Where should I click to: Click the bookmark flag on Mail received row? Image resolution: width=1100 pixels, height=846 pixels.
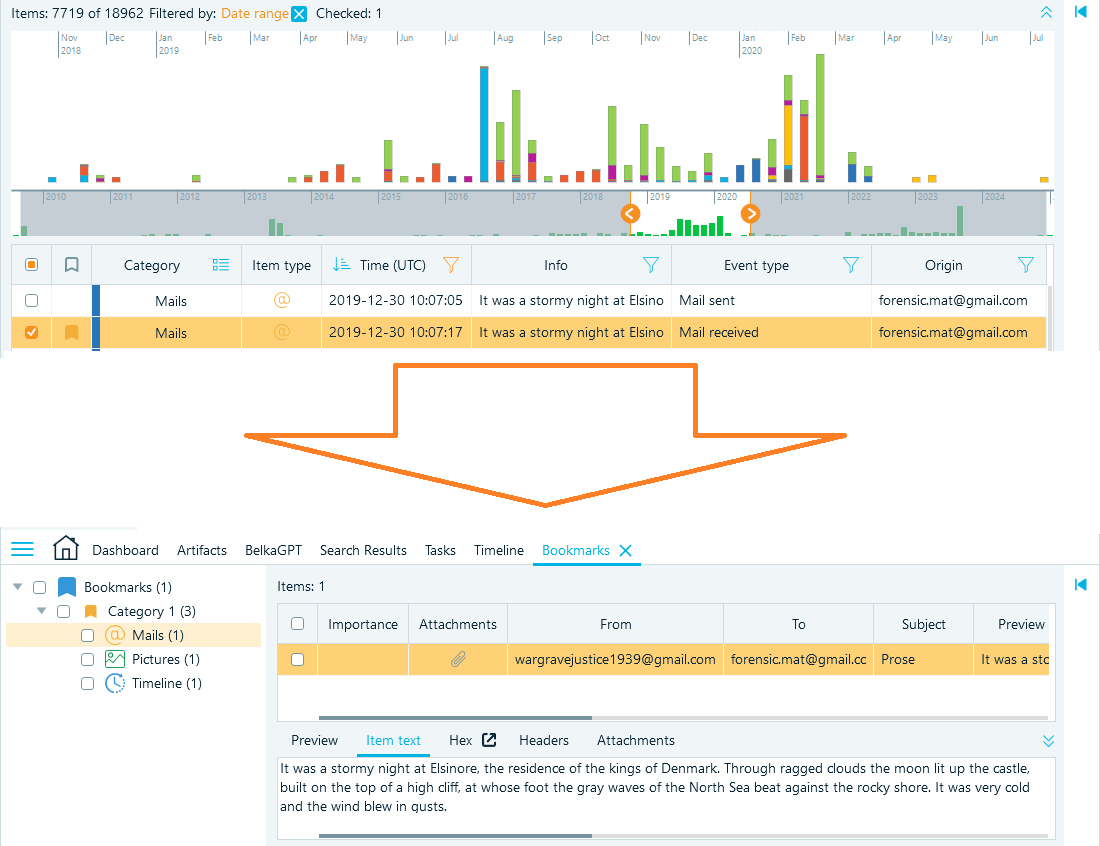pyautogui.click(x=72, y=333)
